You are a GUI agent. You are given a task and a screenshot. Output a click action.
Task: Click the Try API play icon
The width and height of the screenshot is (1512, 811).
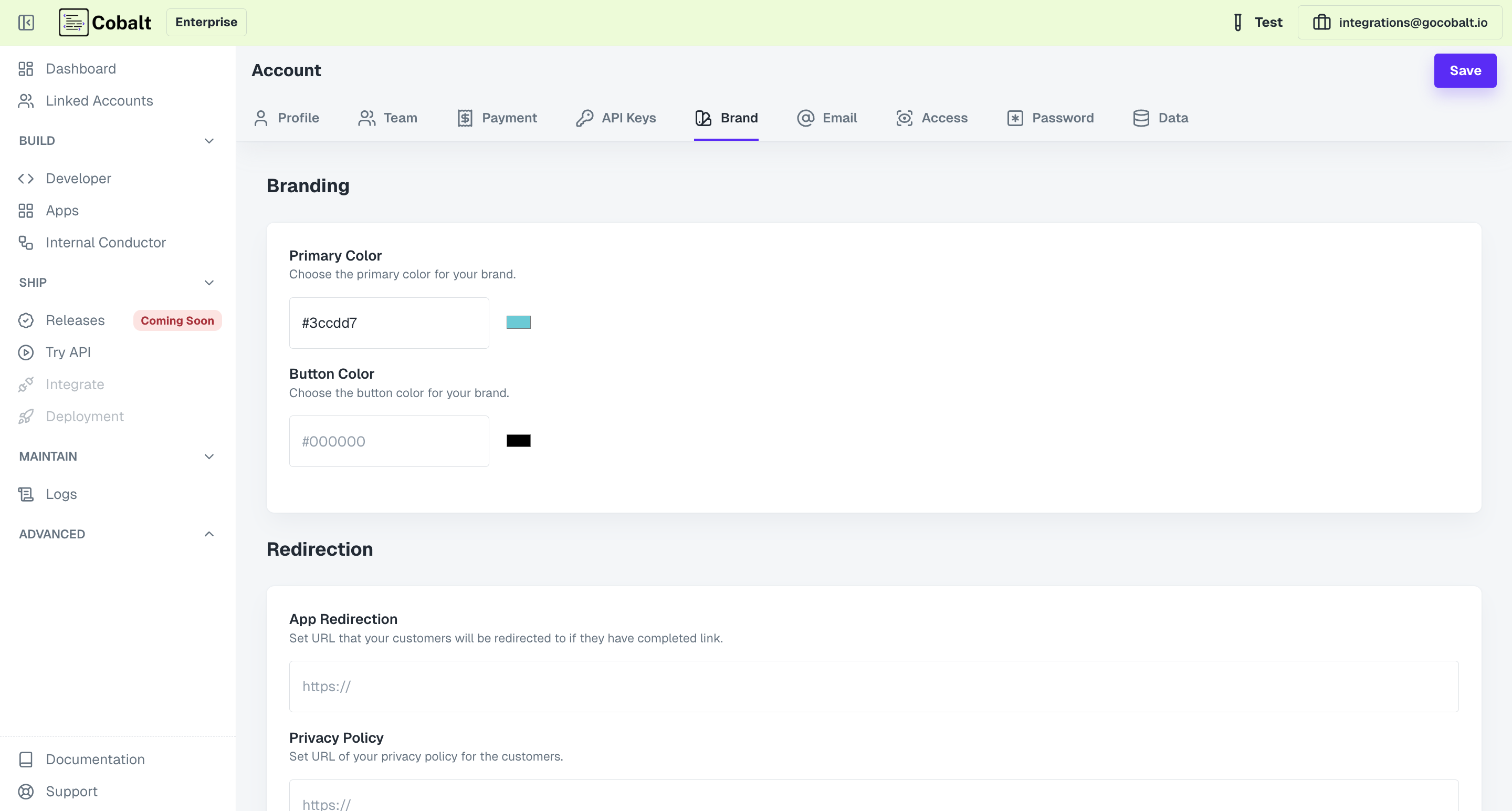[x=26, y=352]
